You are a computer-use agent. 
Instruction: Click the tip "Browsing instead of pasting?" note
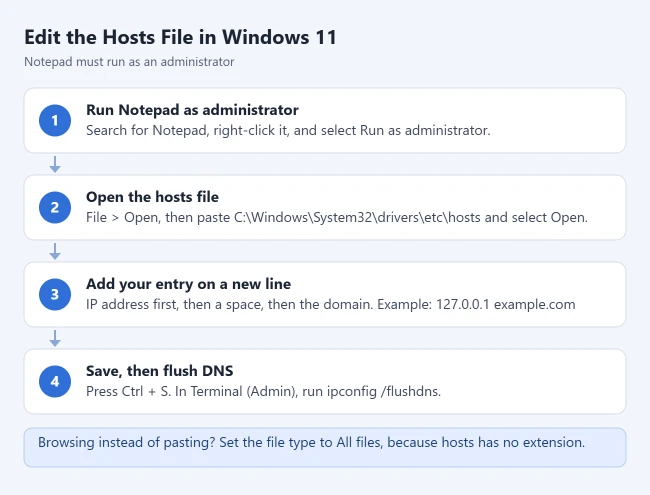pyautogui.click(x=325, y=447)
